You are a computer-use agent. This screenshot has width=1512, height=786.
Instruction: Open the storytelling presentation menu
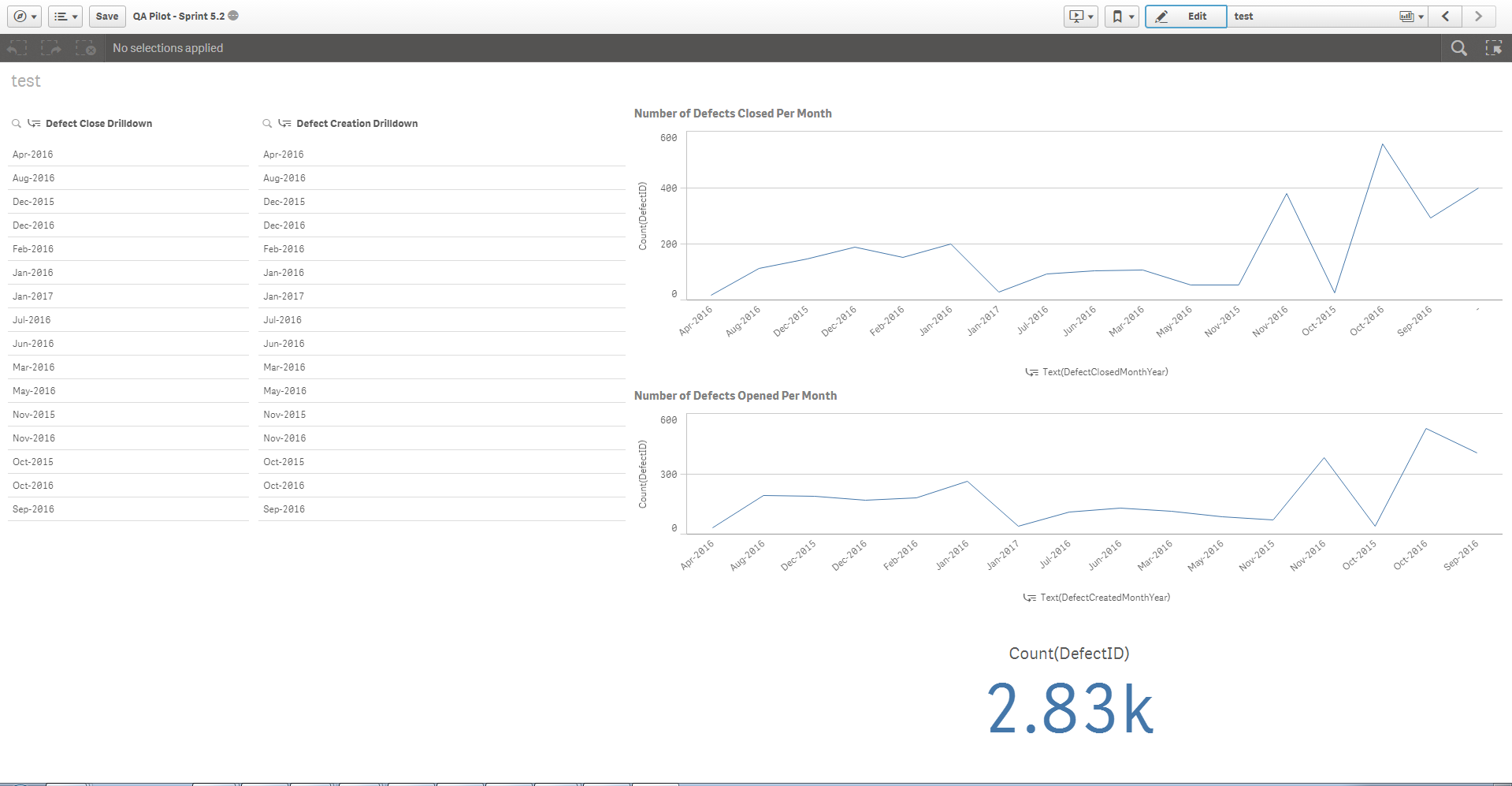1081,16
